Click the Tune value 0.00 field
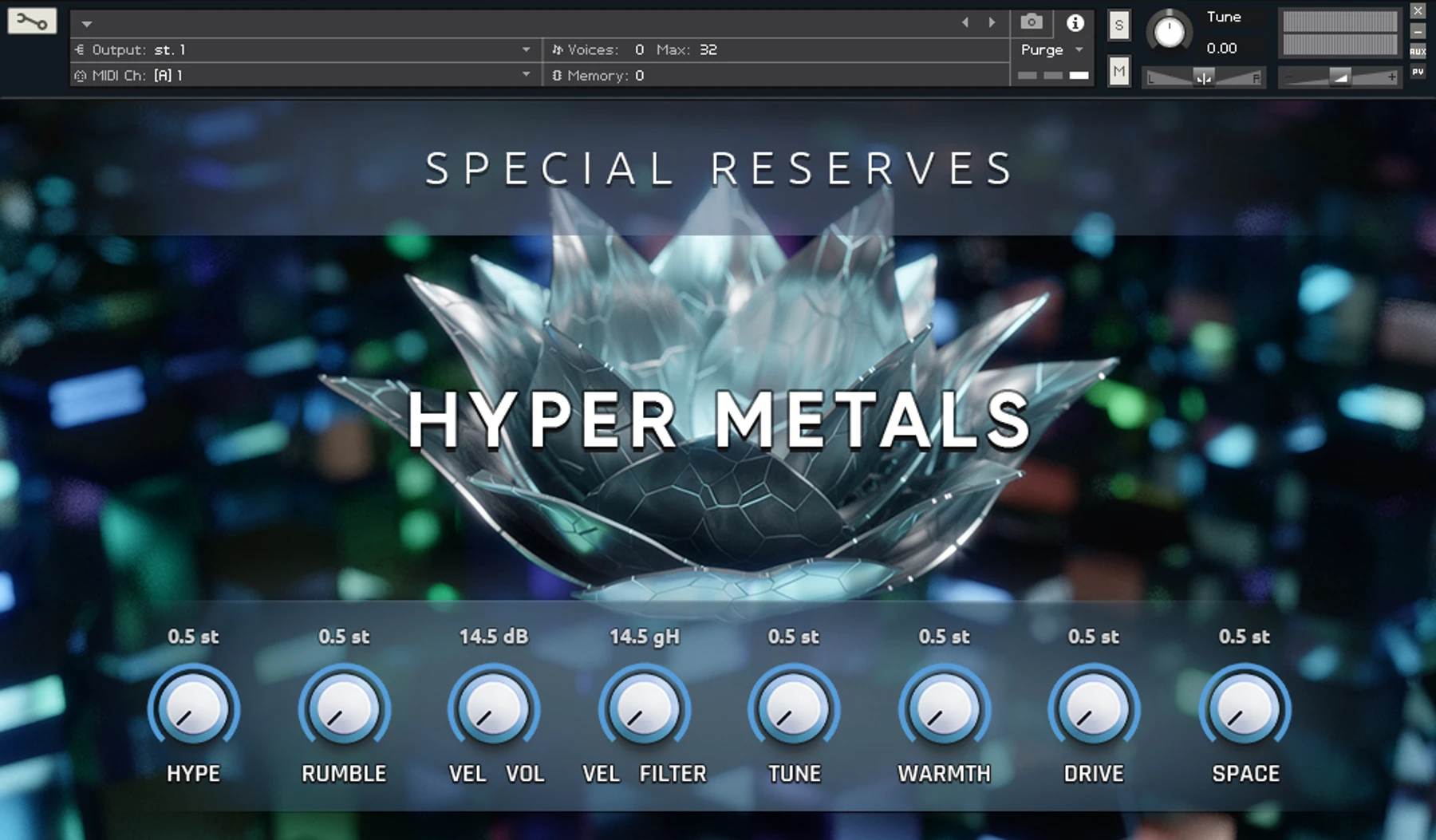 click(x=1221, y=49)
